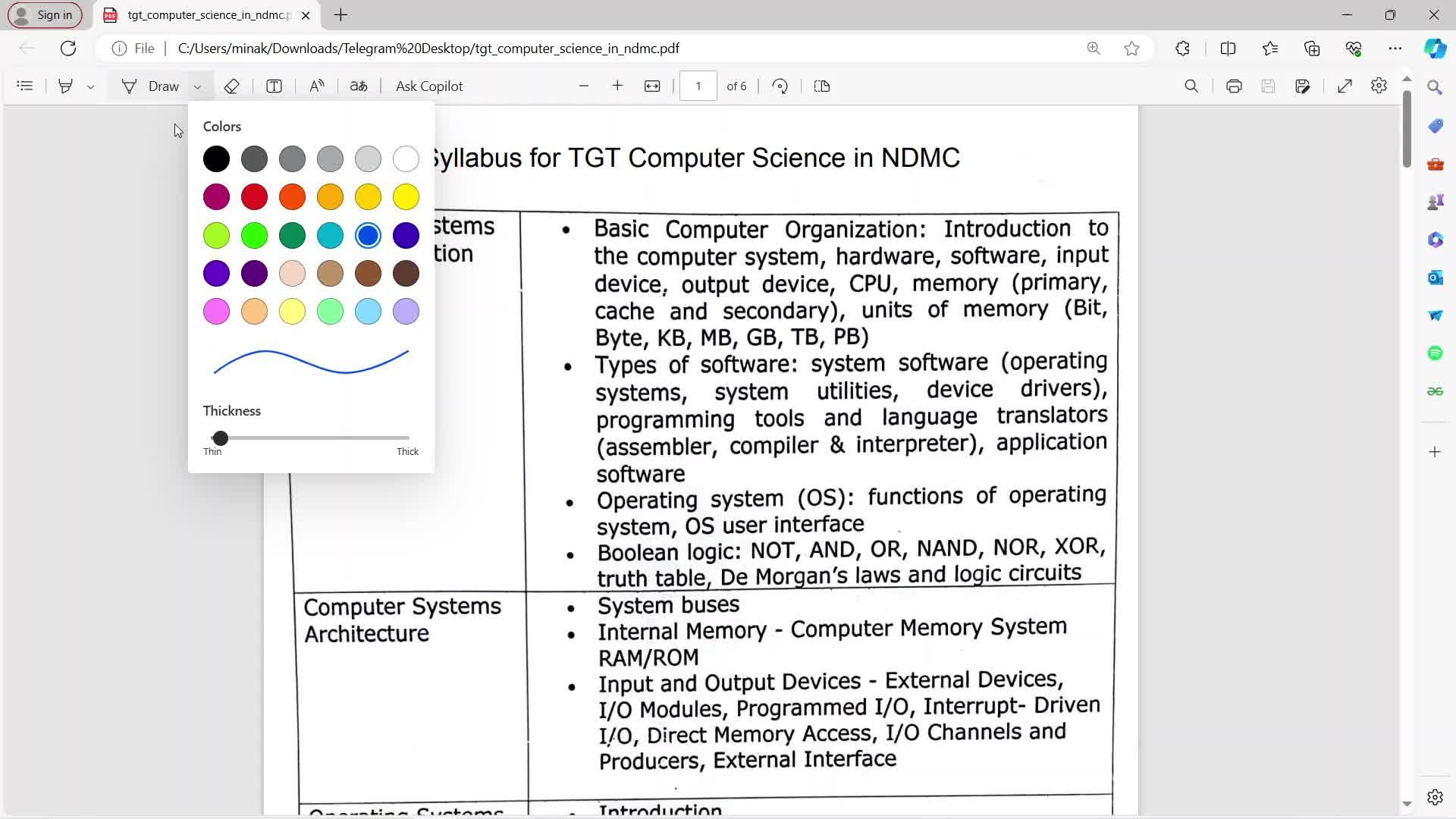Refresh the page
1456x819 pixels.
pos(68,49)
